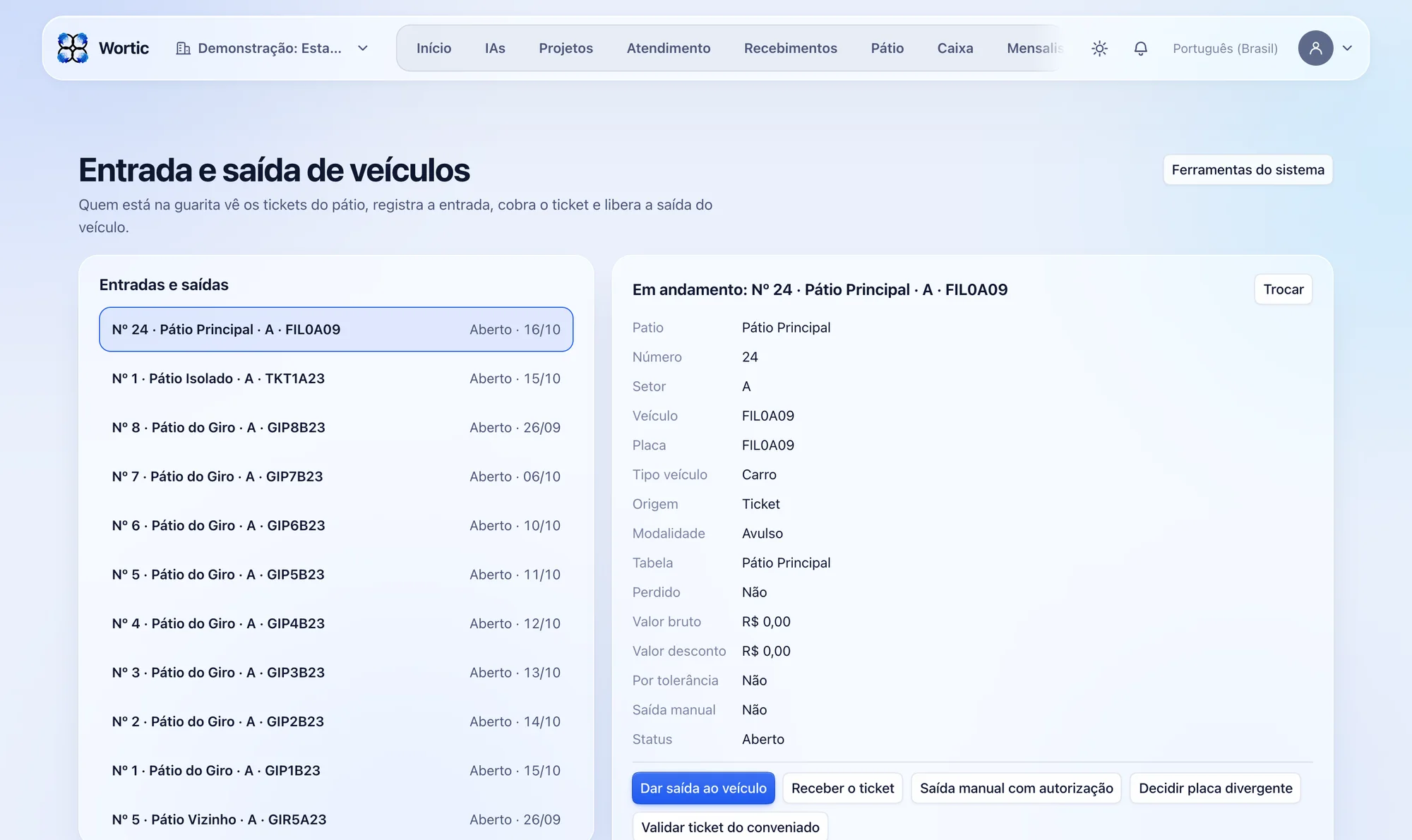
Task: Click the Status value Aberto
Action: (762, 739)
